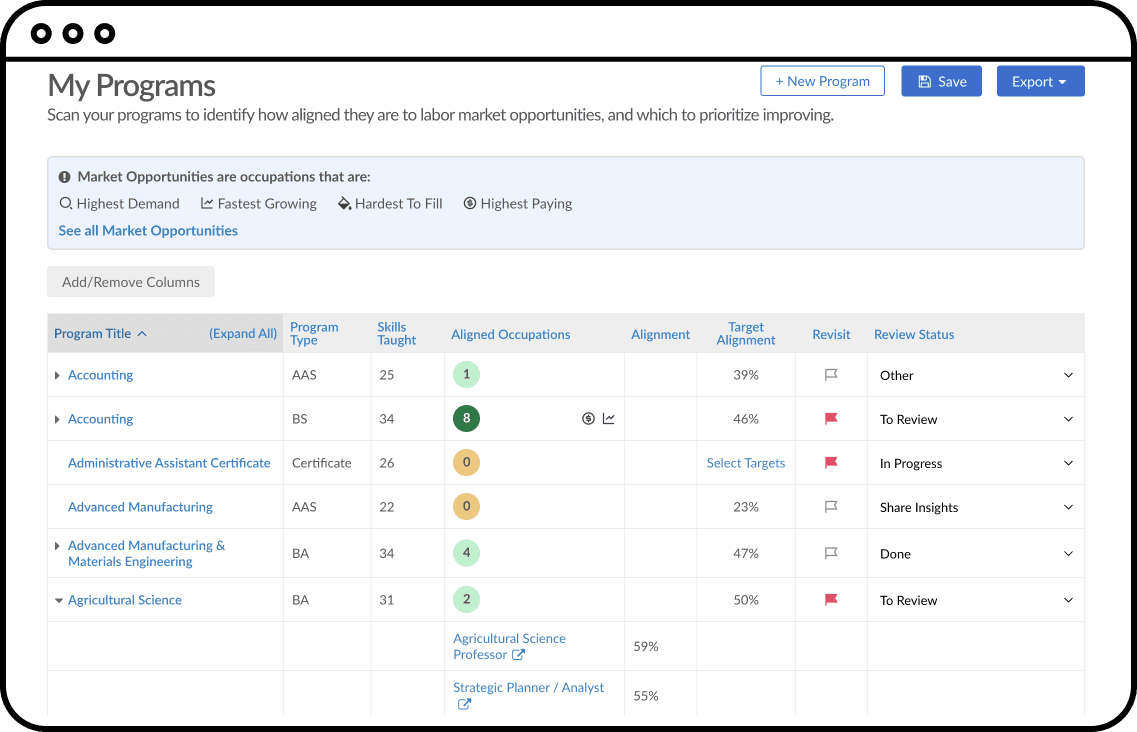Click the green badge showing 8 aligned occupations

click(x=466, y=419)
